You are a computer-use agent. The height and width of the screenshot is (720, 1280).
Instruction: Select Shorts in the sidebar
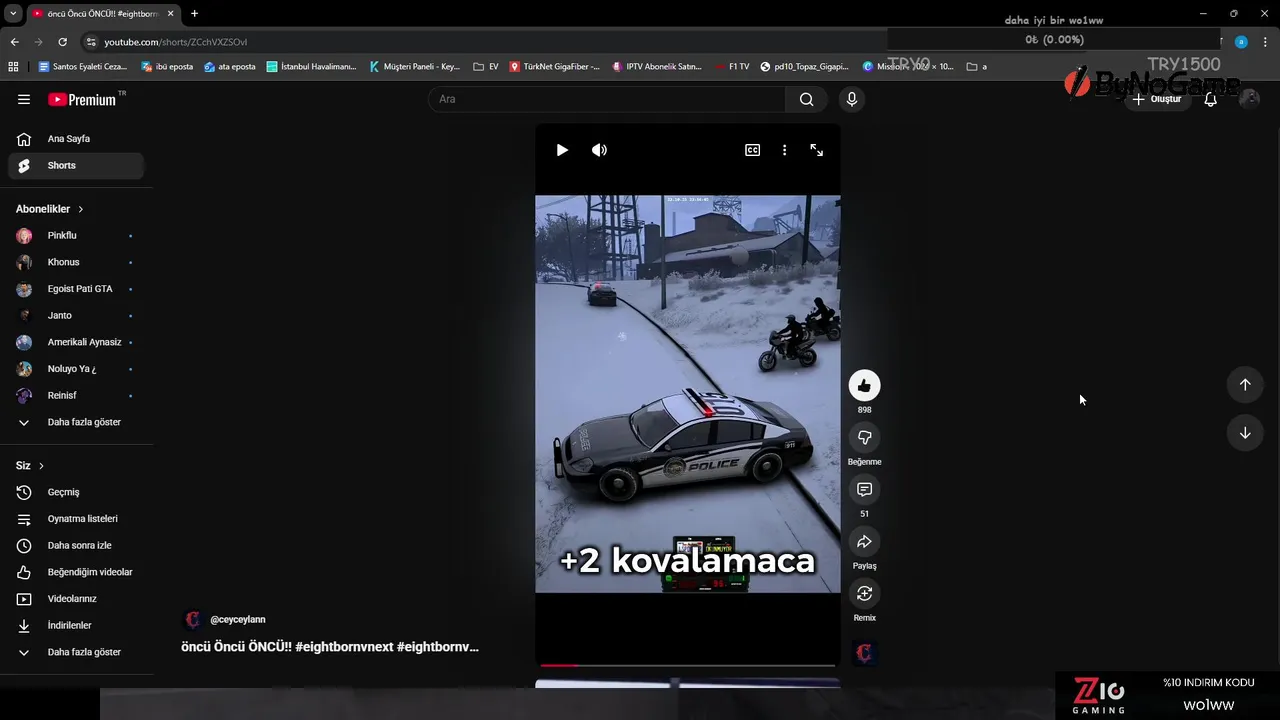(x=76, y=166)
